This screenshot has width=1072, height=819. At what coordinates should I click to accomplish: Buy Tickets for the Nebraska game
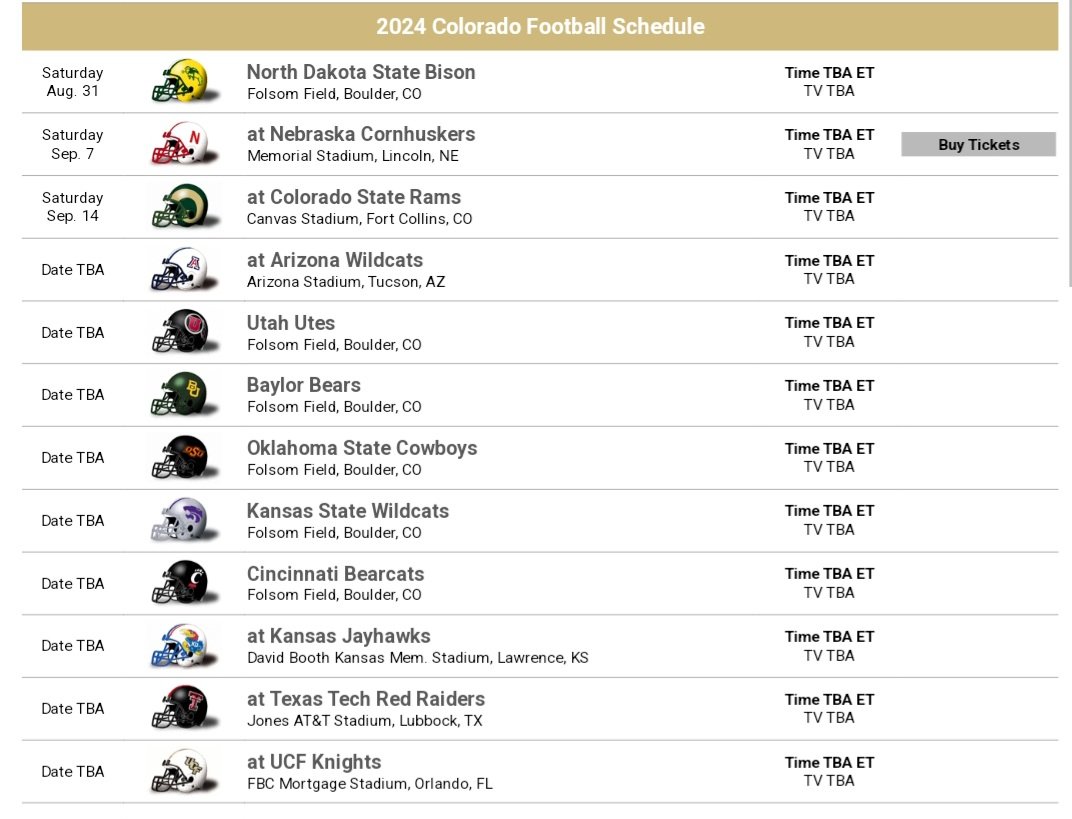click(978, 144)
